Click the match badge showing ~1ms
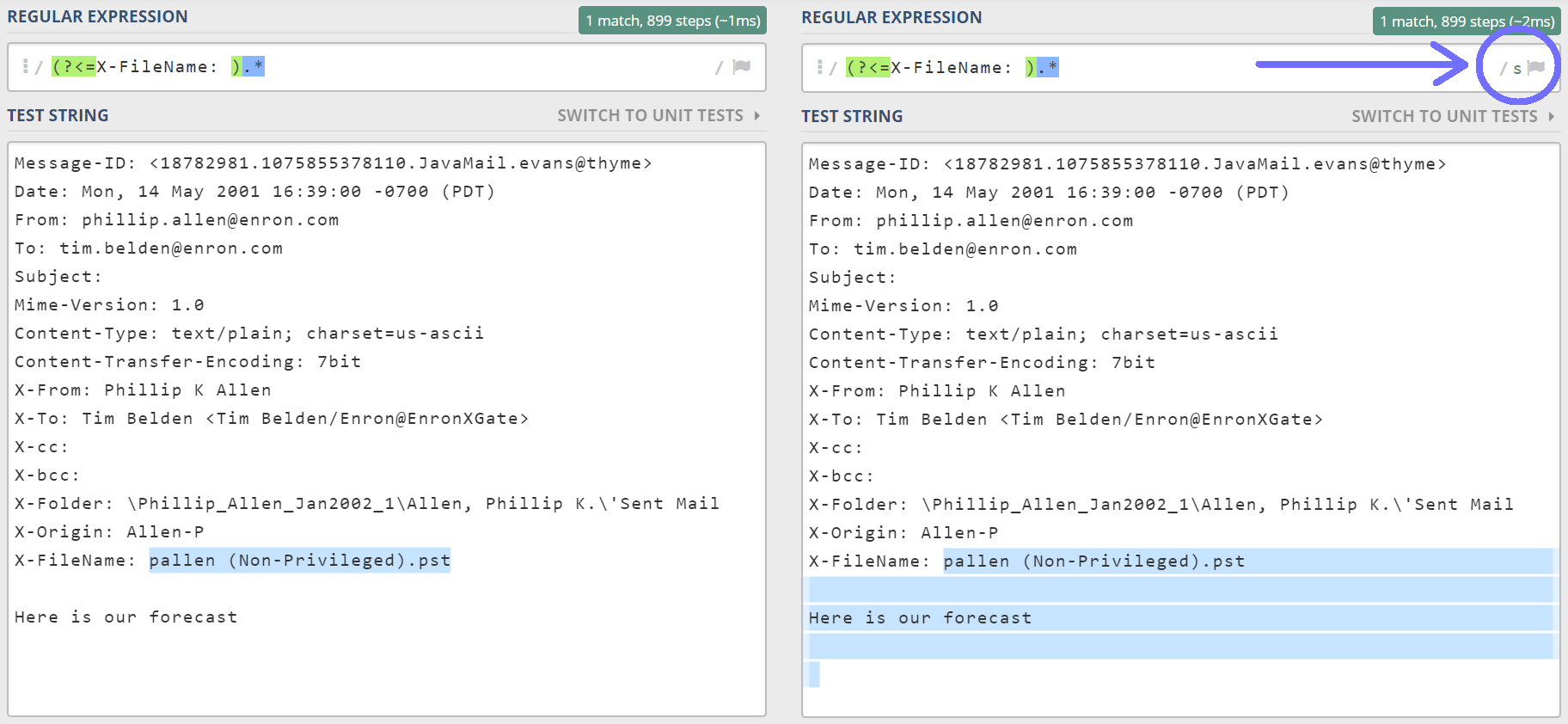 click(x=672, y=21)
